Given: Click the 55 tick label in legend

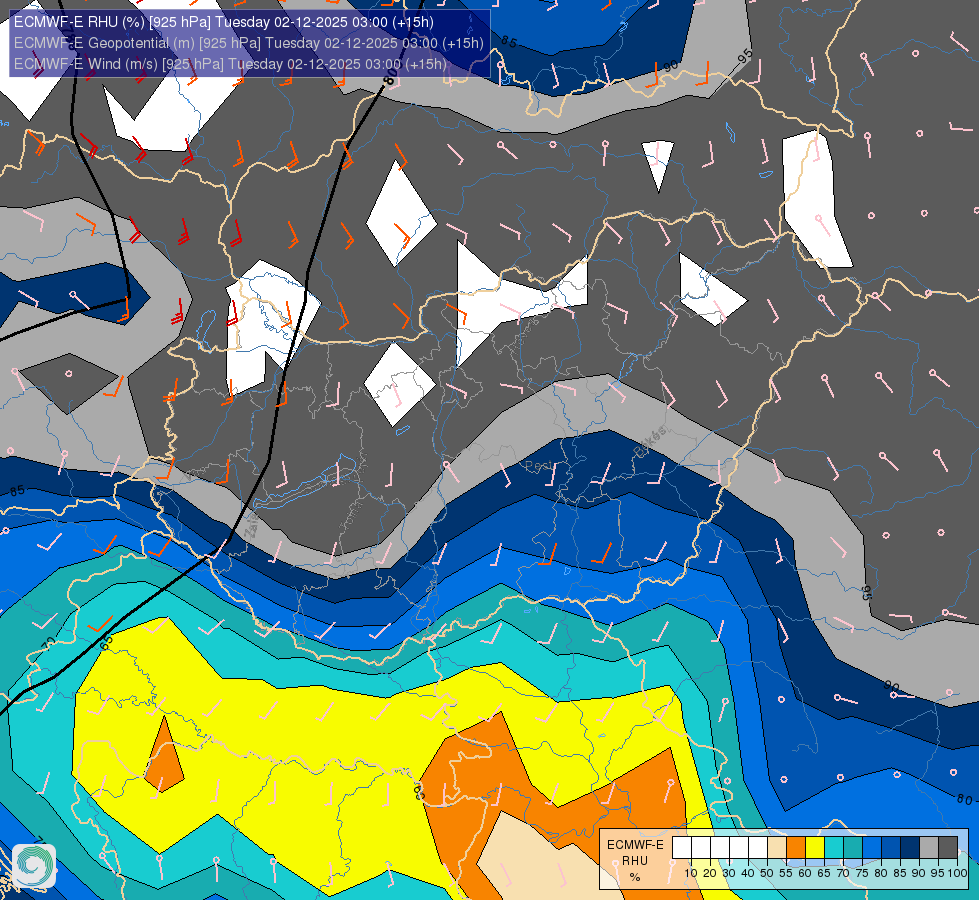Looking at the screenshot, I should click(786, 873).
